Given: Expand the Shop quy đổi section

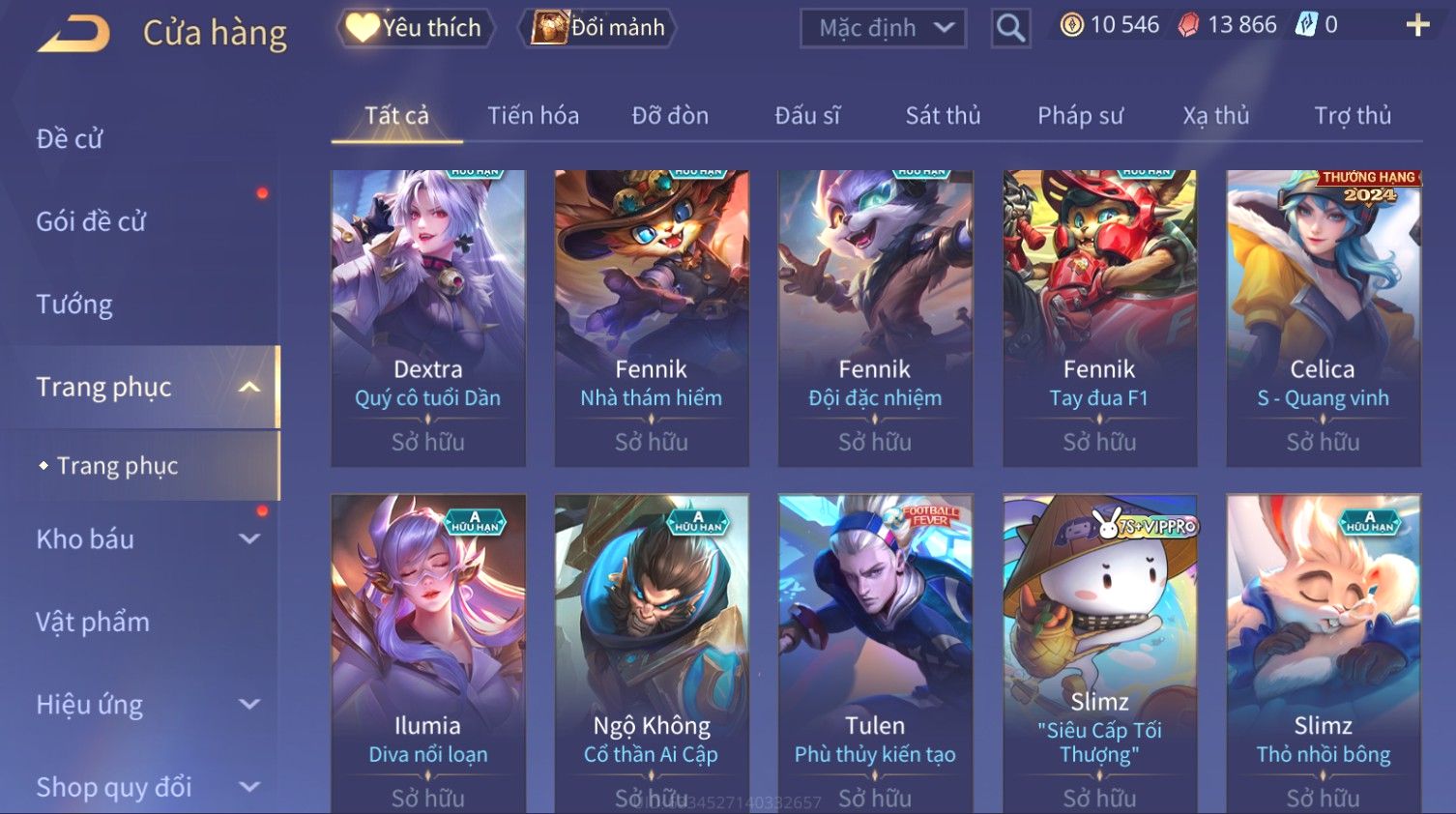Looking at the screenshot, I should pos(249,787).
